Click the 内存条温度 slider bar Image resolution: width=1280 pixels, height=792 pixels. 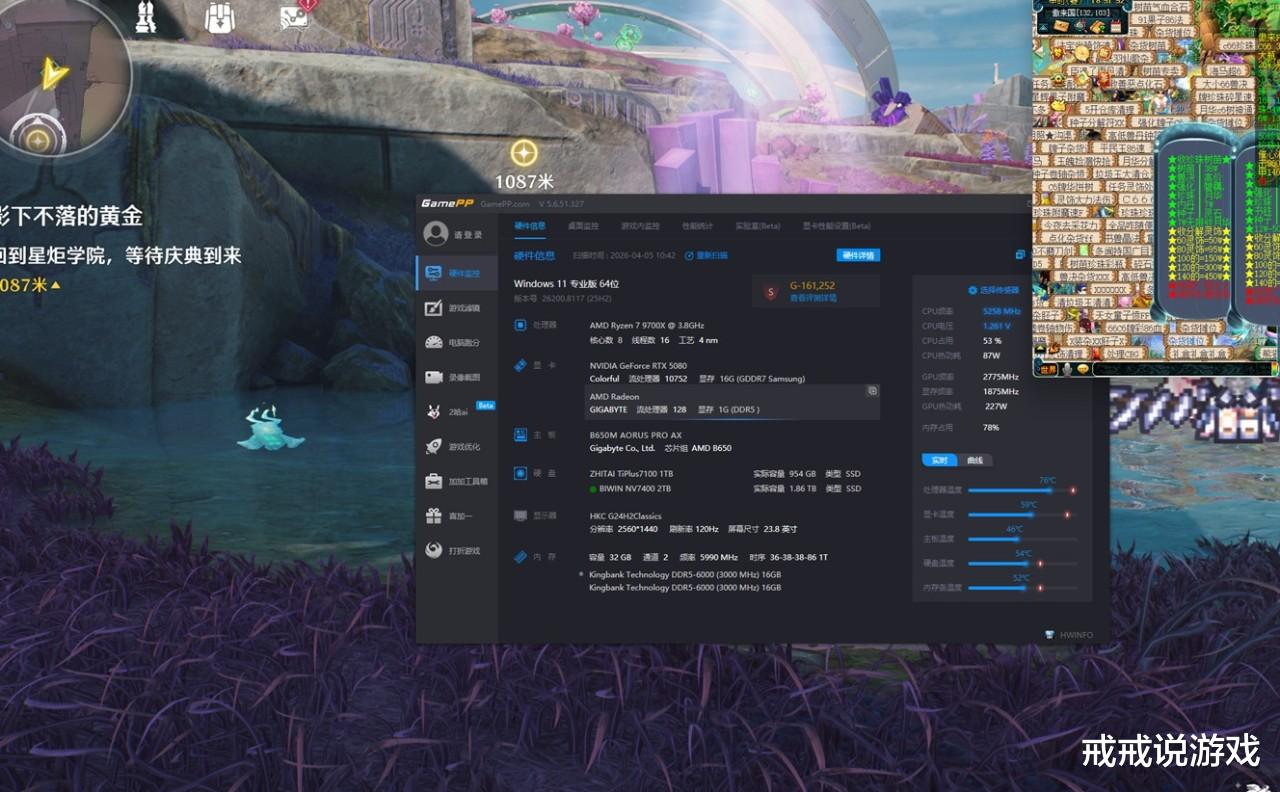1021,588
